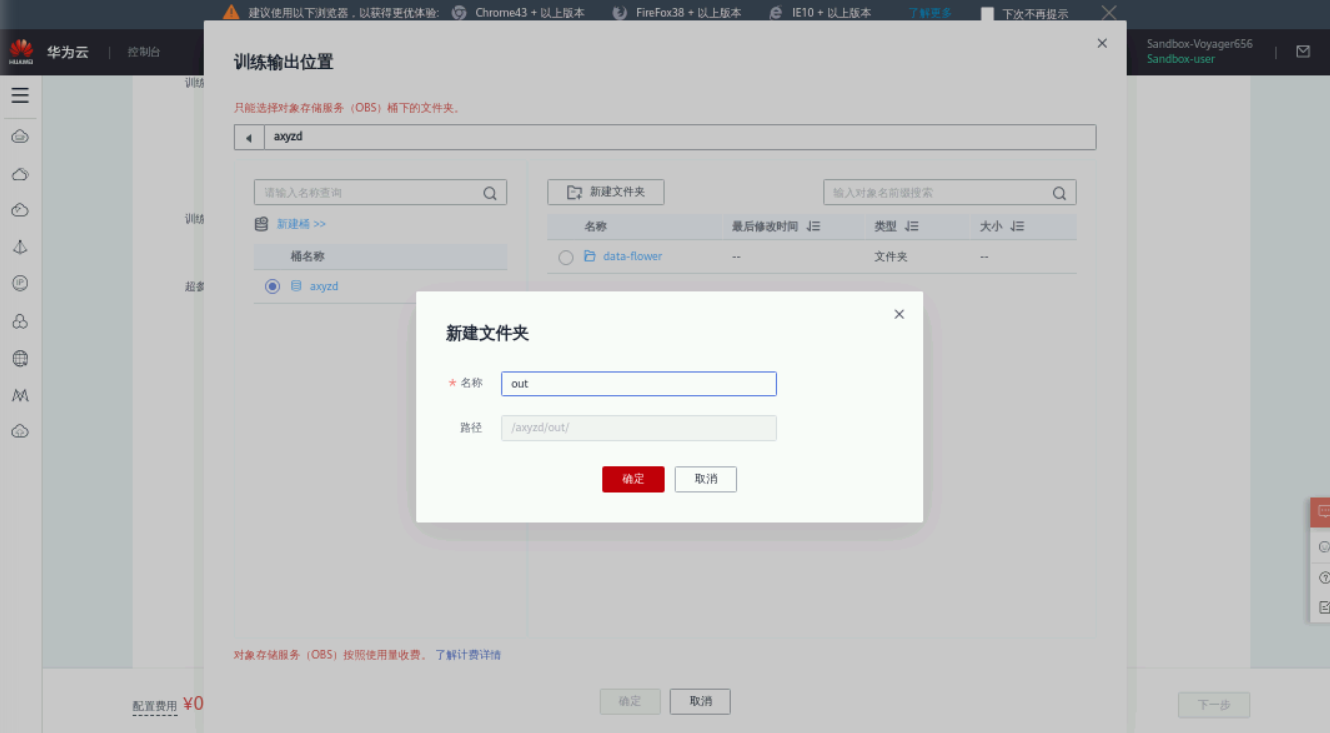Viewport: 1330px width, 733px height.
Task: Click the globe icon in the sidebar
Action: tap(20, 358)
